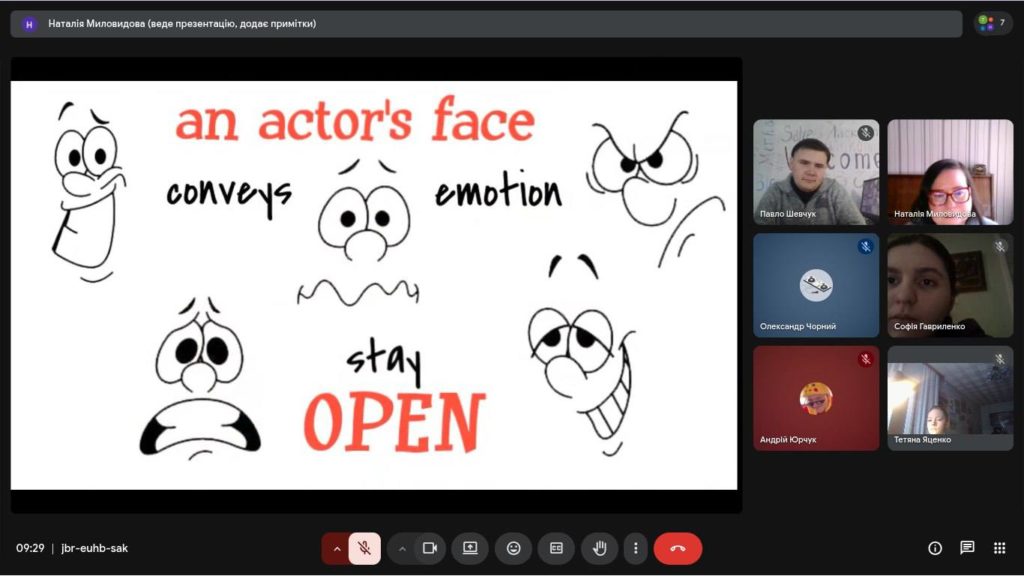The image size is (1024, 576).
Task: Raise your hand in the meeting
Action: (600, 548)
